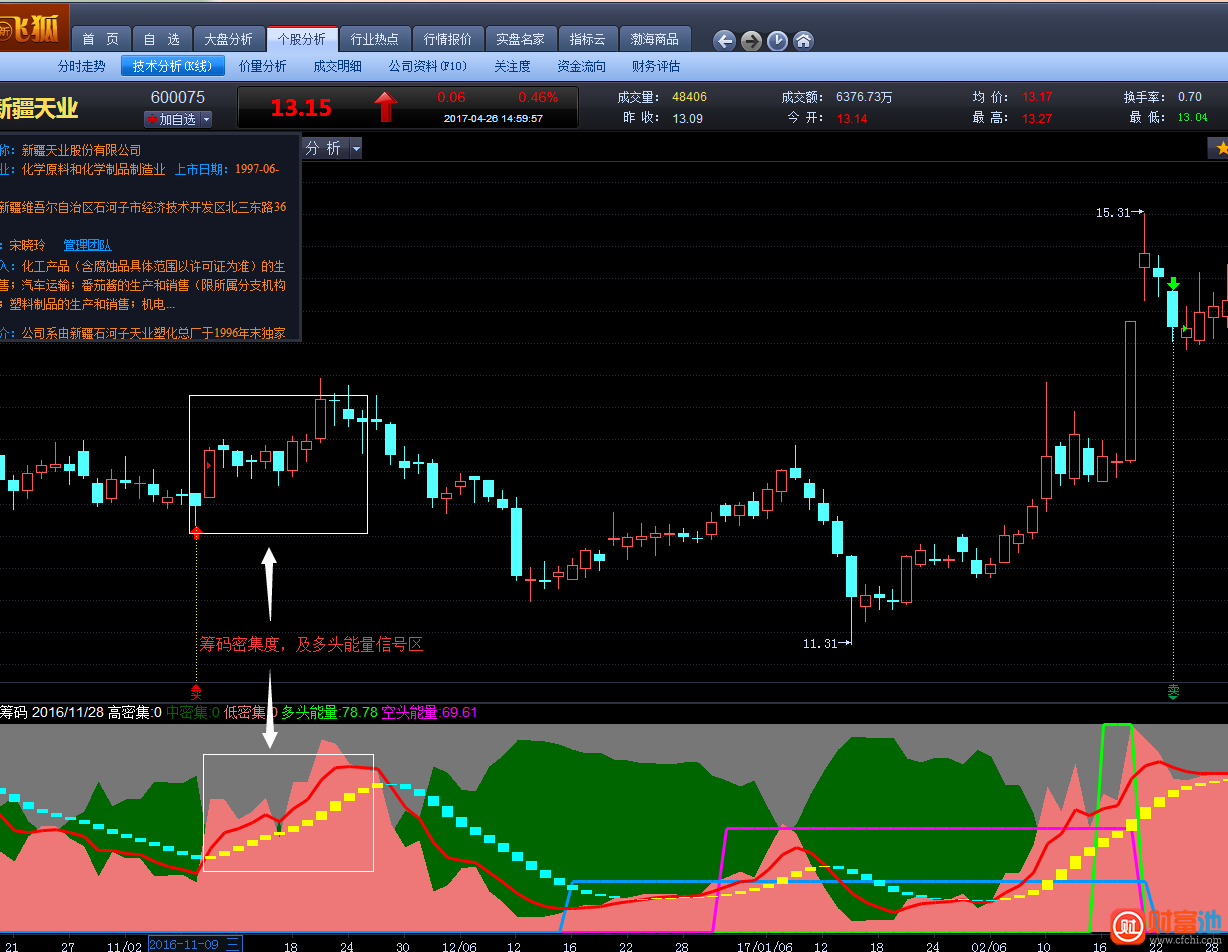Click the stock name 新疆天业

point(38,108)
